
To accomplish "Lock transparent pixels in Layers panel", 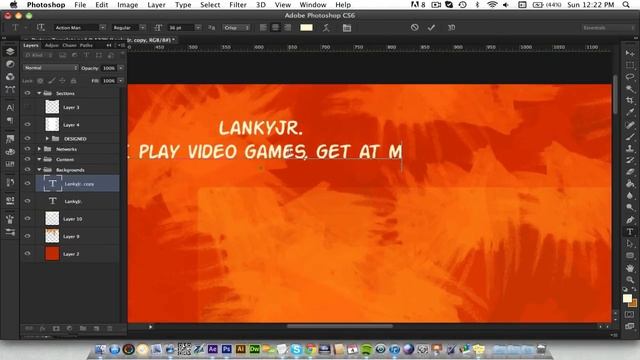I will (40, 81).
